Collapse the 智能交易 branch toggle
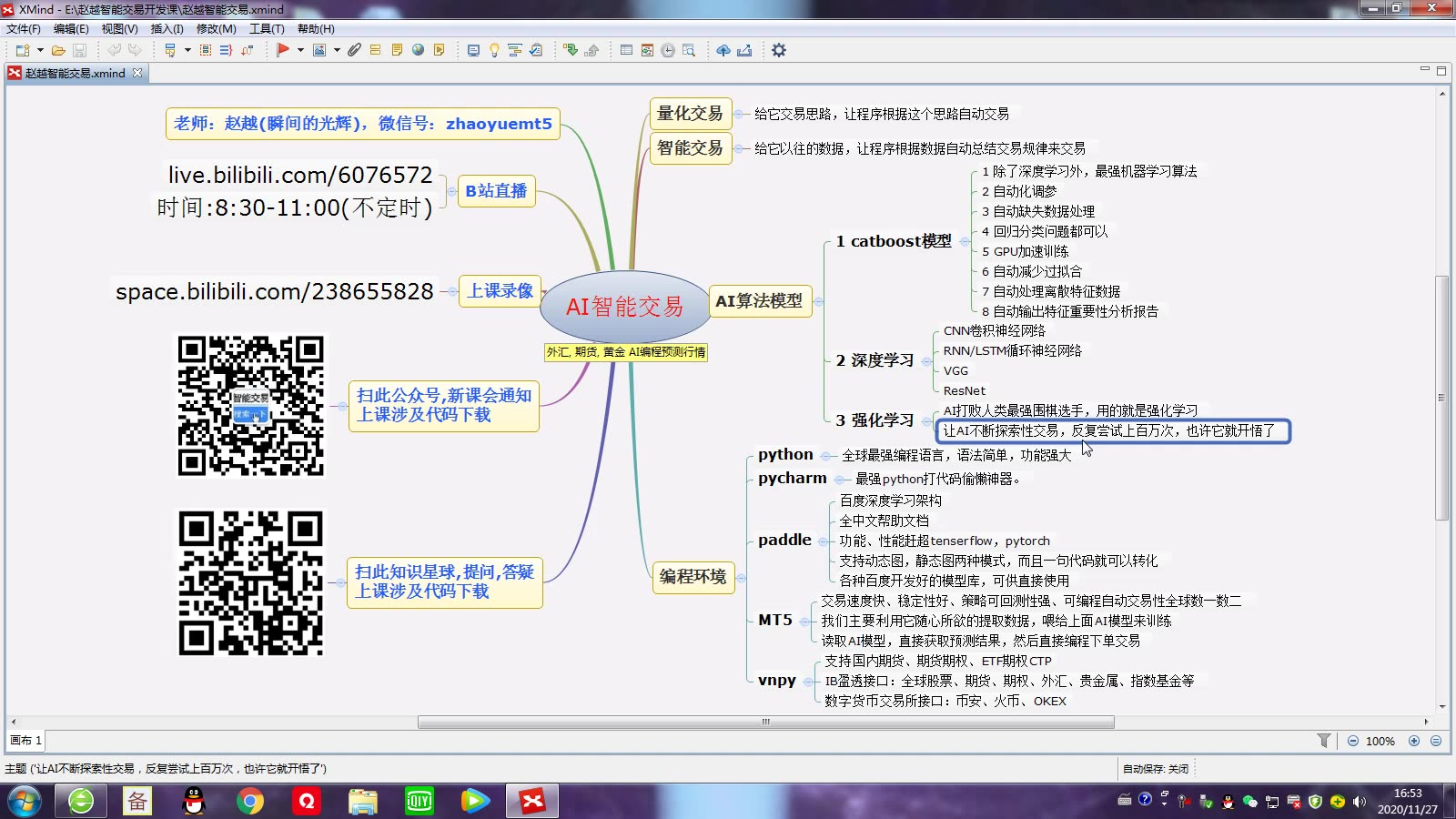The height and width of the screenshot is (819, 1456). click(739, 148)
